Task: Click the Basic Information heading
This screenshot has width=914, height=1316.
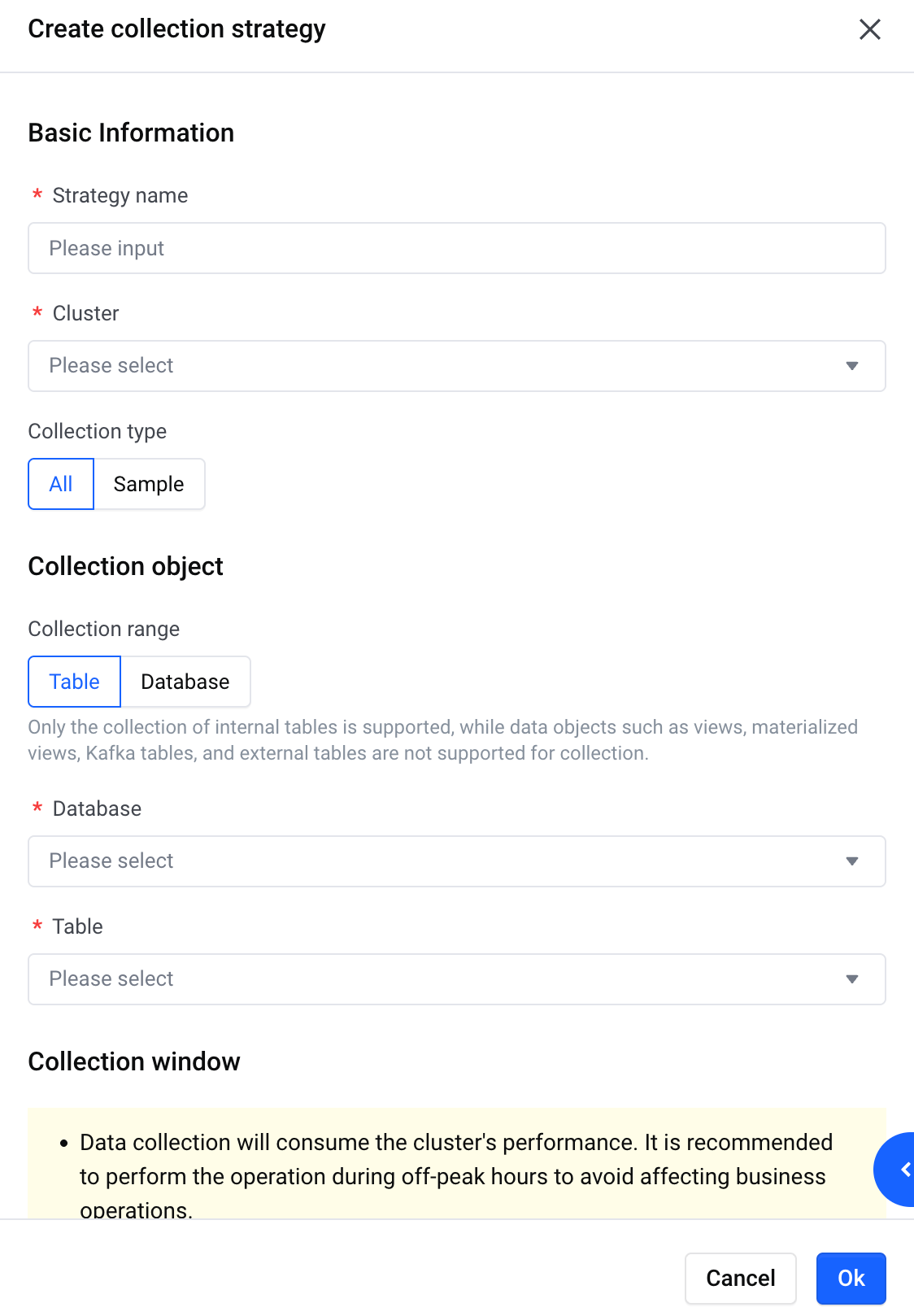Action: click(131, 133)
